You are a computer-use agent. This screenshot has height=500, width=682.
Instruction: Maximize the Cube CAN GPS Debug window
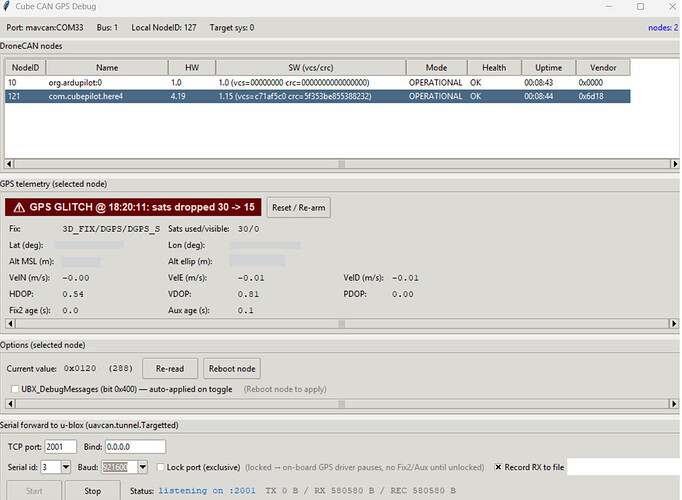tap(641, 7)
